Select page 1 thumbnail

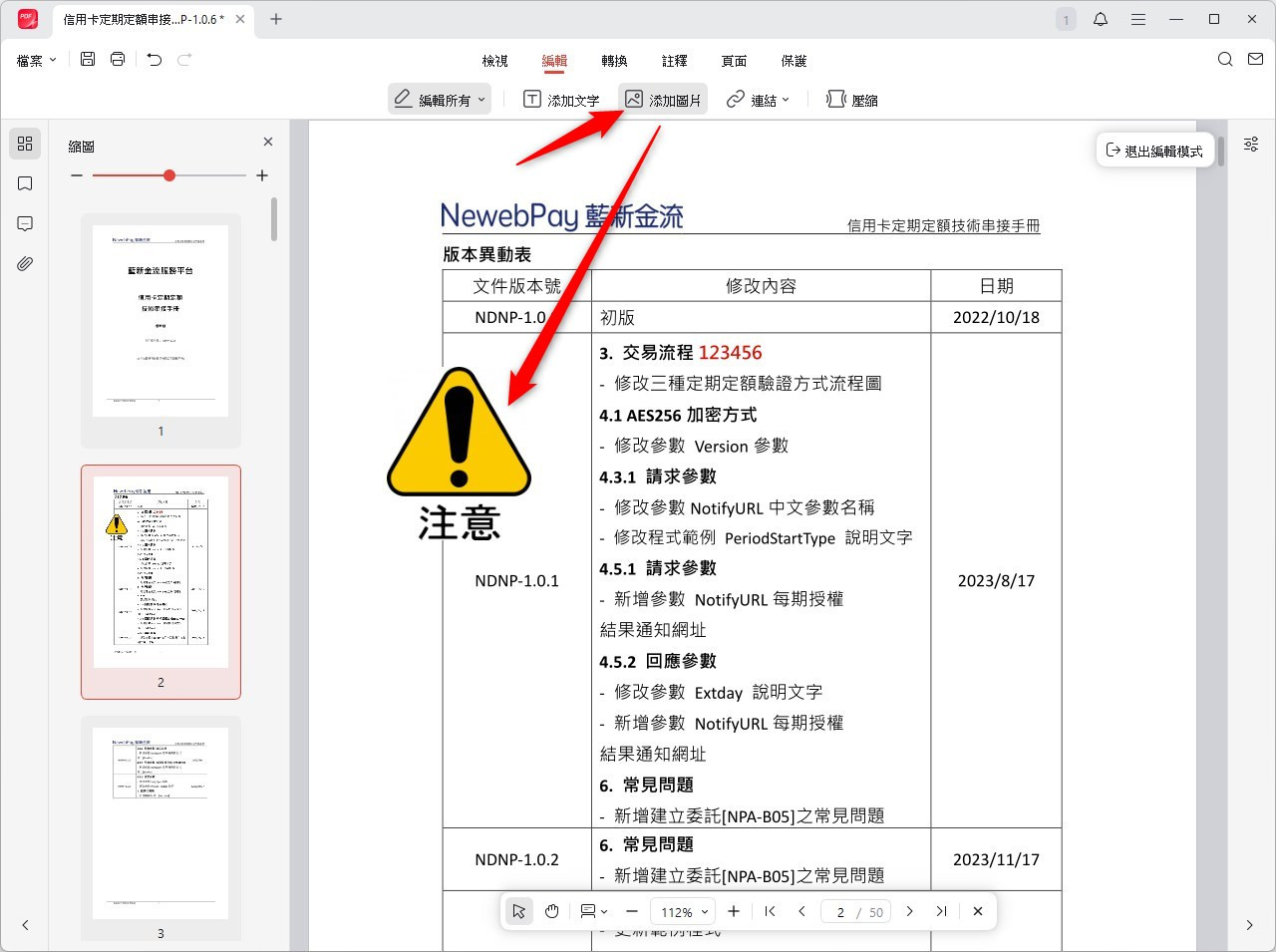pyautogui.click(x=160, y=321)
